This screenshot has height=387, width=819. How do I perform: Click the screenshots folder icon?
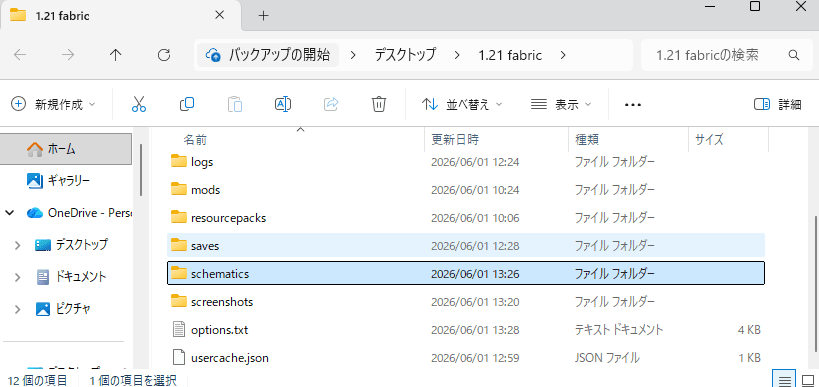[179, 301]
